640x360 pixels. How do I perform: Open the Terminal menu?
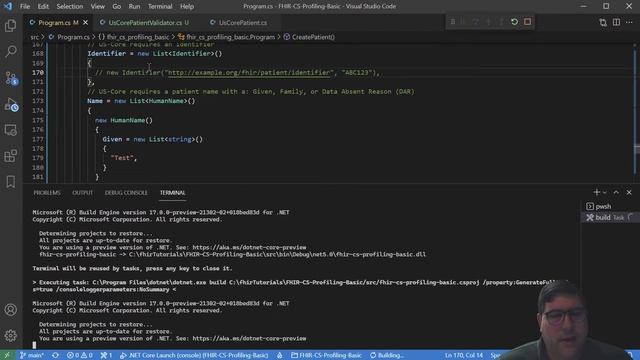click(x=160, y=7)
